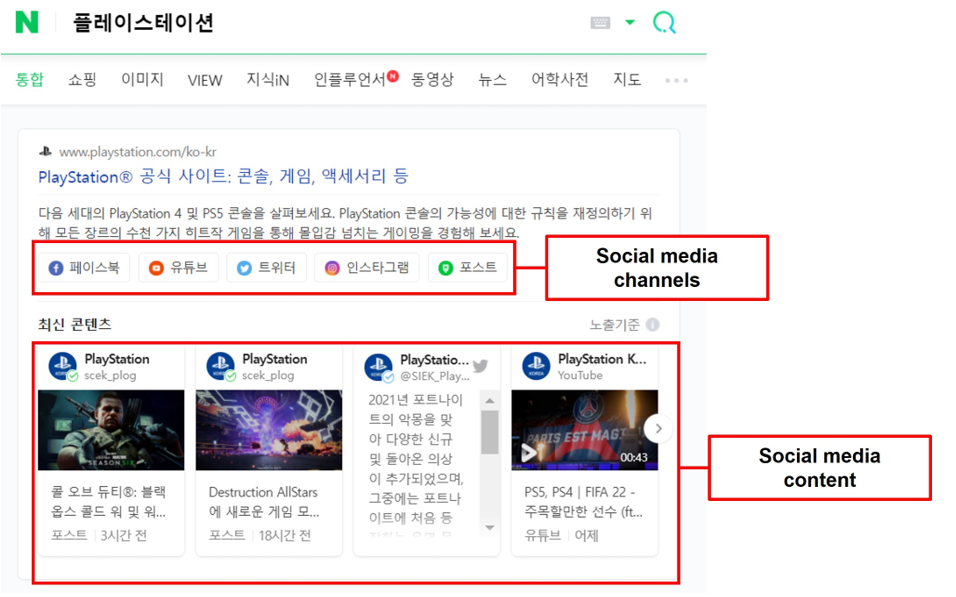Open the PlayStation 공식 사이트 title link
Screen dimensions: 956x597
(x=223, y=176)
